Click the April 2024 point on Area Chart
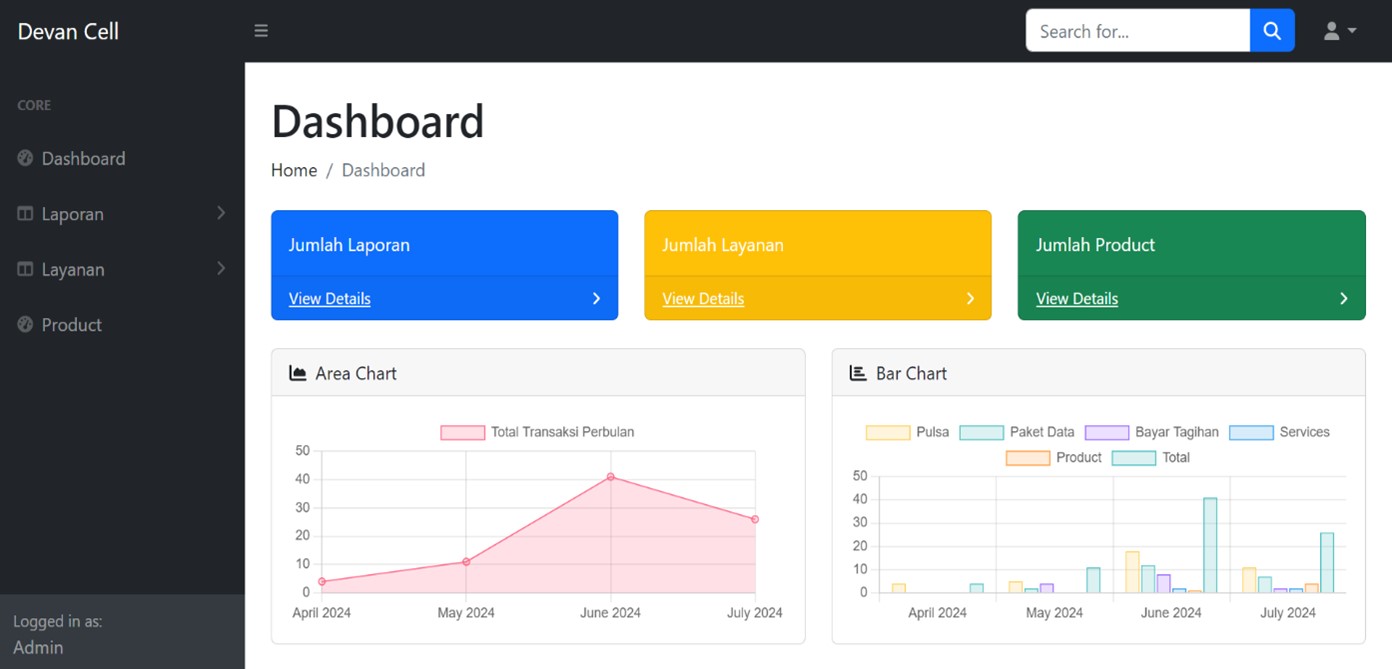 pos(322,581)
